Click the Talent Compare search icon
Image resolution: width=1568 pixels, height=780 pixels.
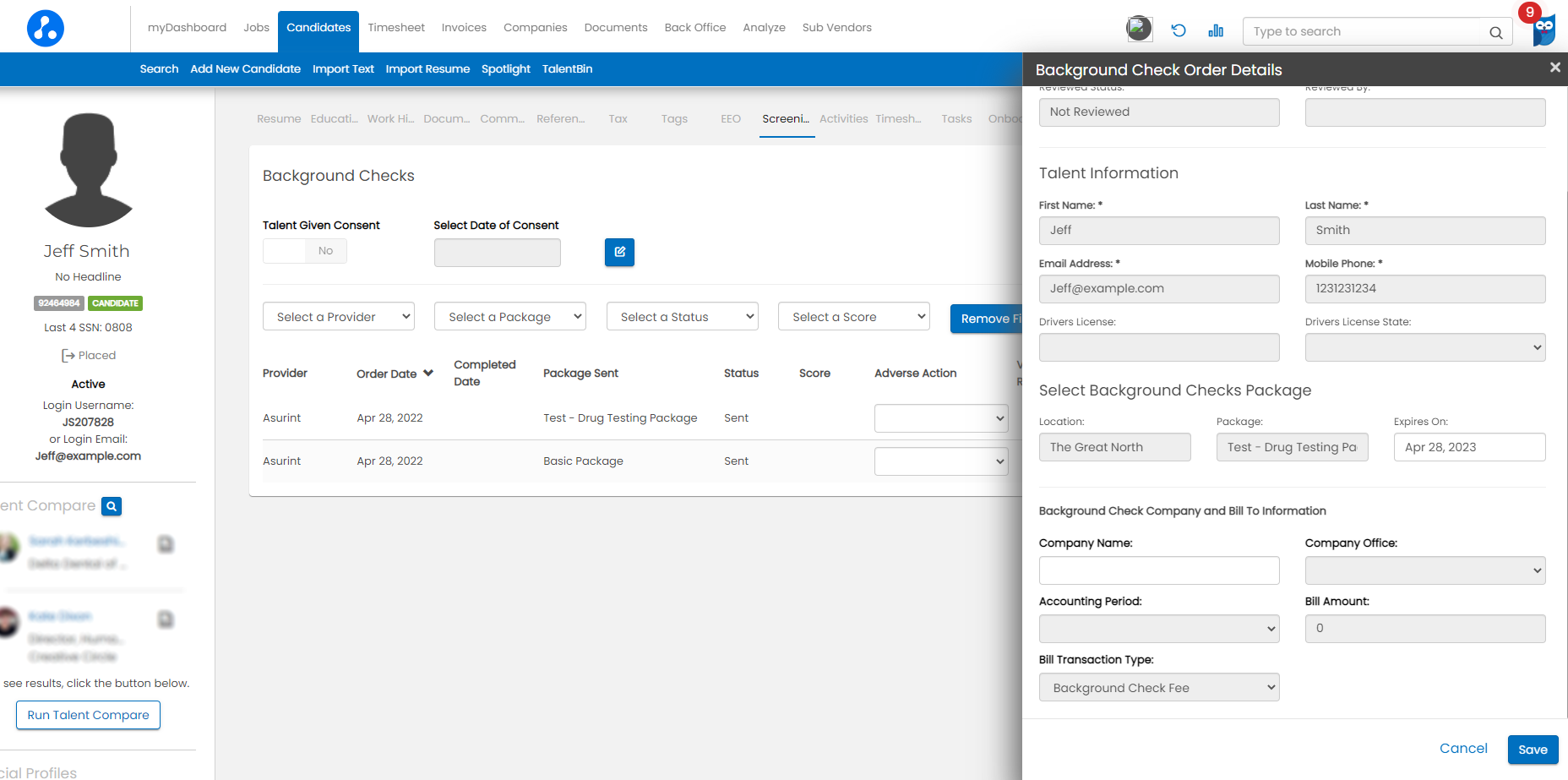(112, 506)
